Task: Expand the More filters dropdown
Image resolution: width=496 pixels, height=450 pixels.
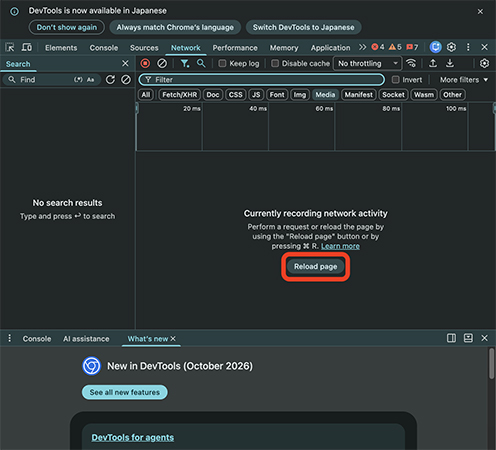Action: pyautogui.click(x=464, y=80)
